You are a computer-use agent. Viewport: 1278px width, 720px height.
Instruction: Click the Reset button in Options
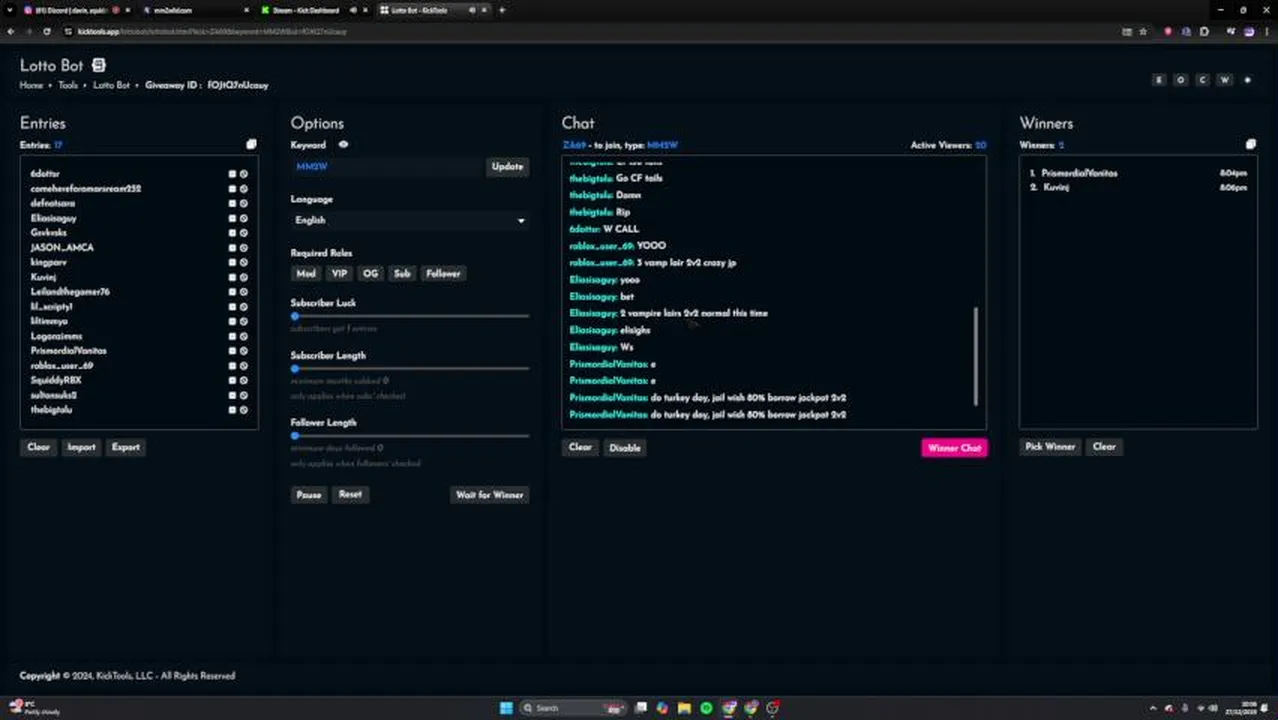[x=350, y=495]
